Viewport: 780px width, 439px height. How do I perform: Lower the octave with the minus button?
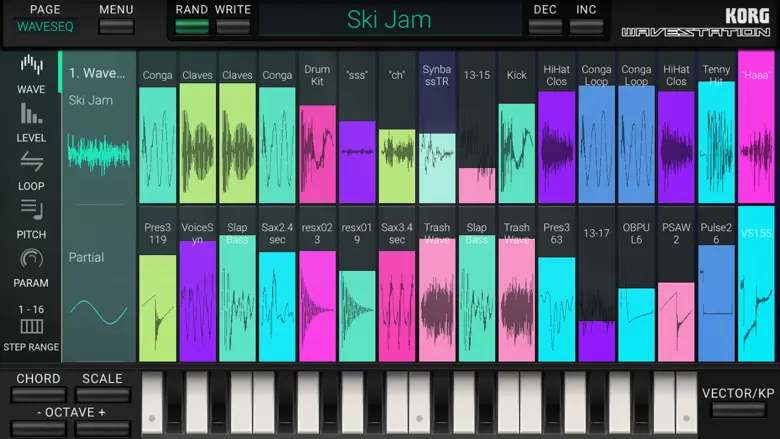tap(38, 429)
